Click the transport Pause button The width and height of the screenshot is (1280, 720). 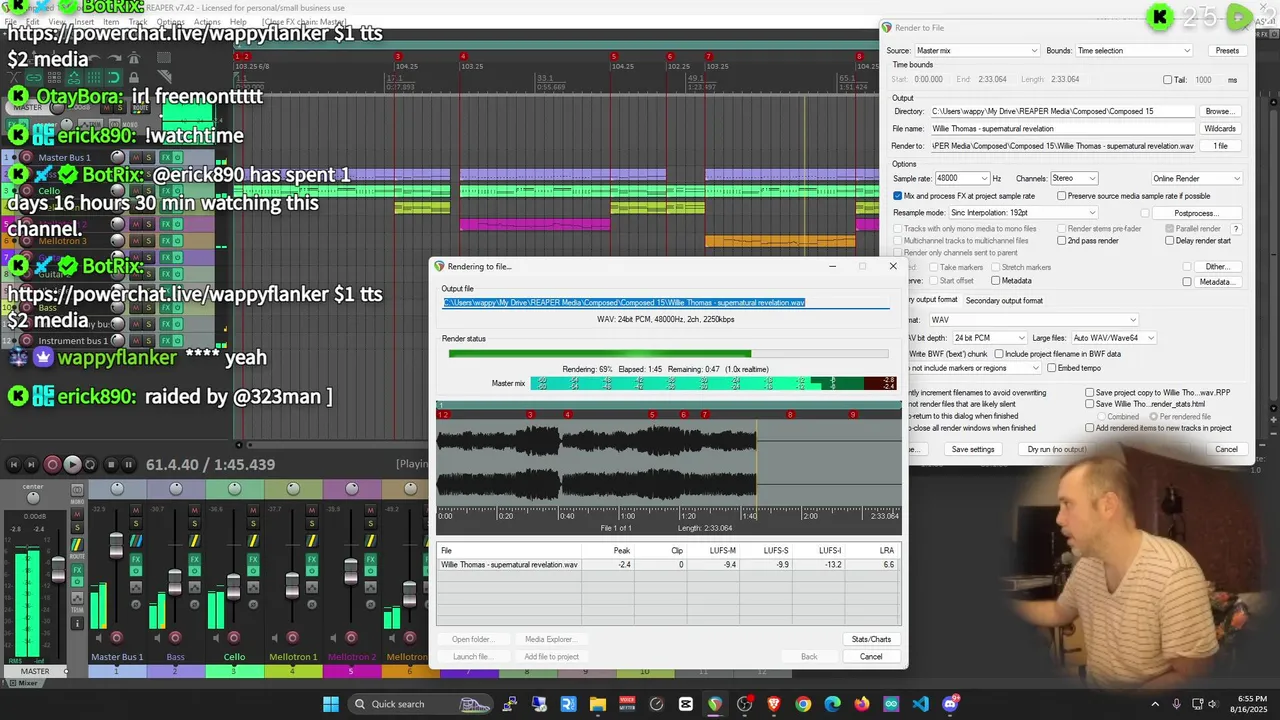click(129, 464)
